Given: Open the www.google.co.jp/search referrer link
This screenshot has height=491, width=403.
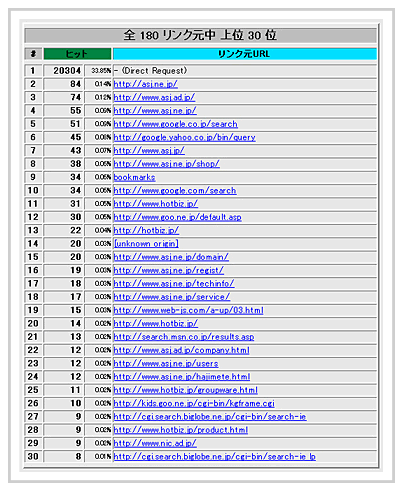Looking at the screenshot, I should point(175,124).
